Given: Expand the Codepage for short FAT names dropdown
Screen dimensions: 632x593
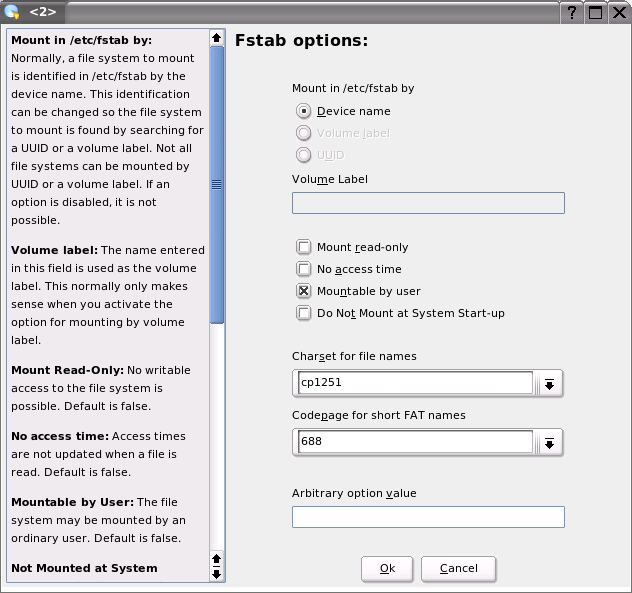Looking at the screenshot, I should (549, 442).
